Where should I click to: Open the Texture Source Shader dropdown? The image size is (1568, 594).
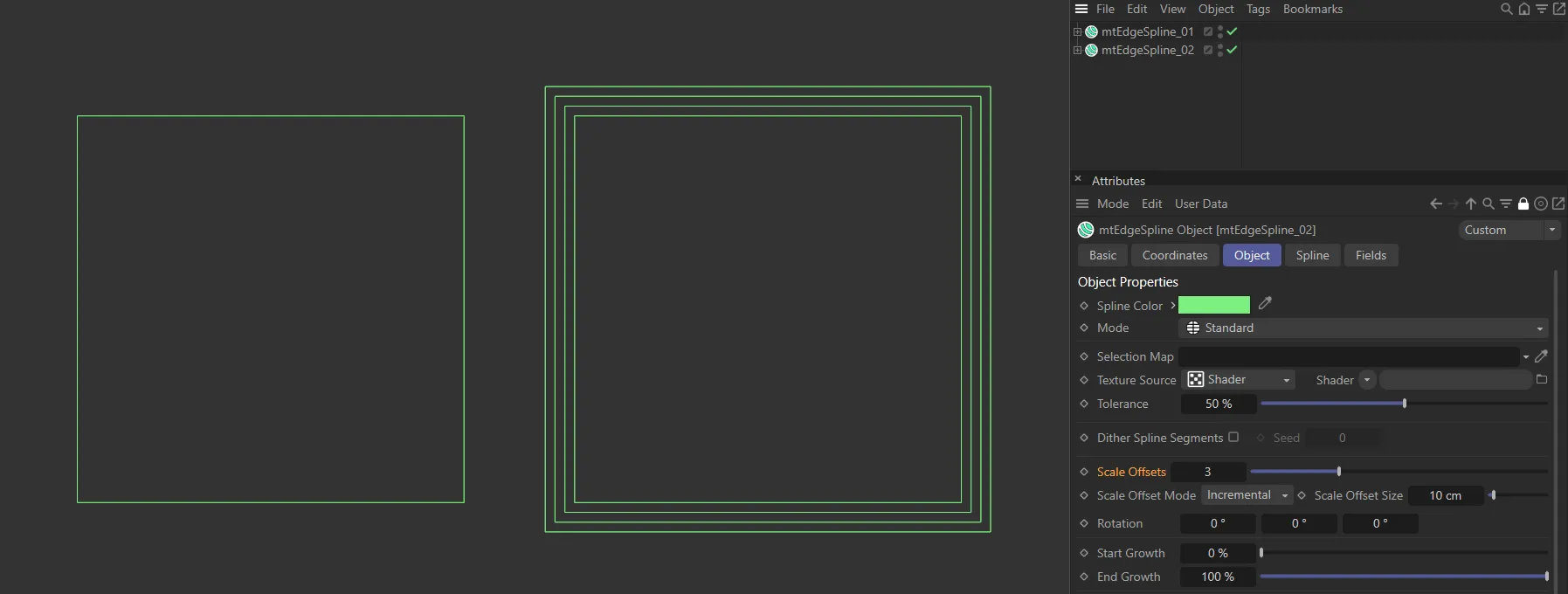pos(1238,379)
